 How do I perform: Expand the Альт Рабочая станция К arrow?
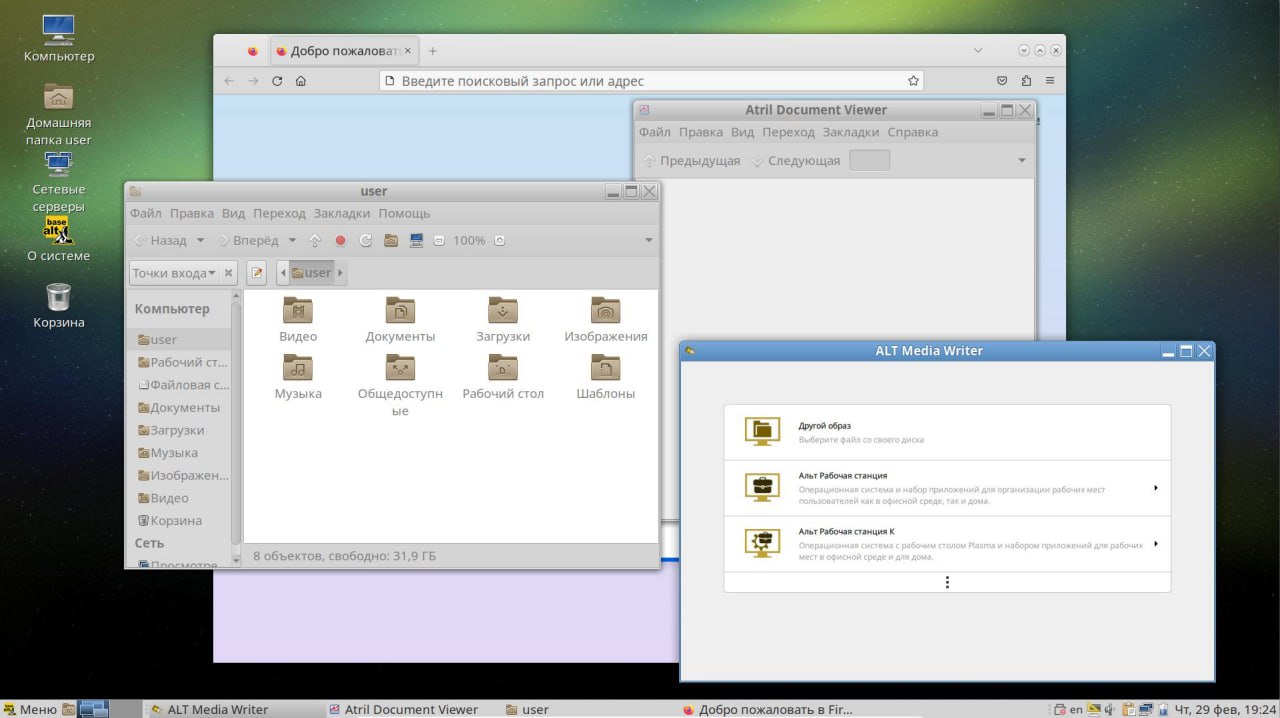pyautogui.click(x=1156, y=544)
